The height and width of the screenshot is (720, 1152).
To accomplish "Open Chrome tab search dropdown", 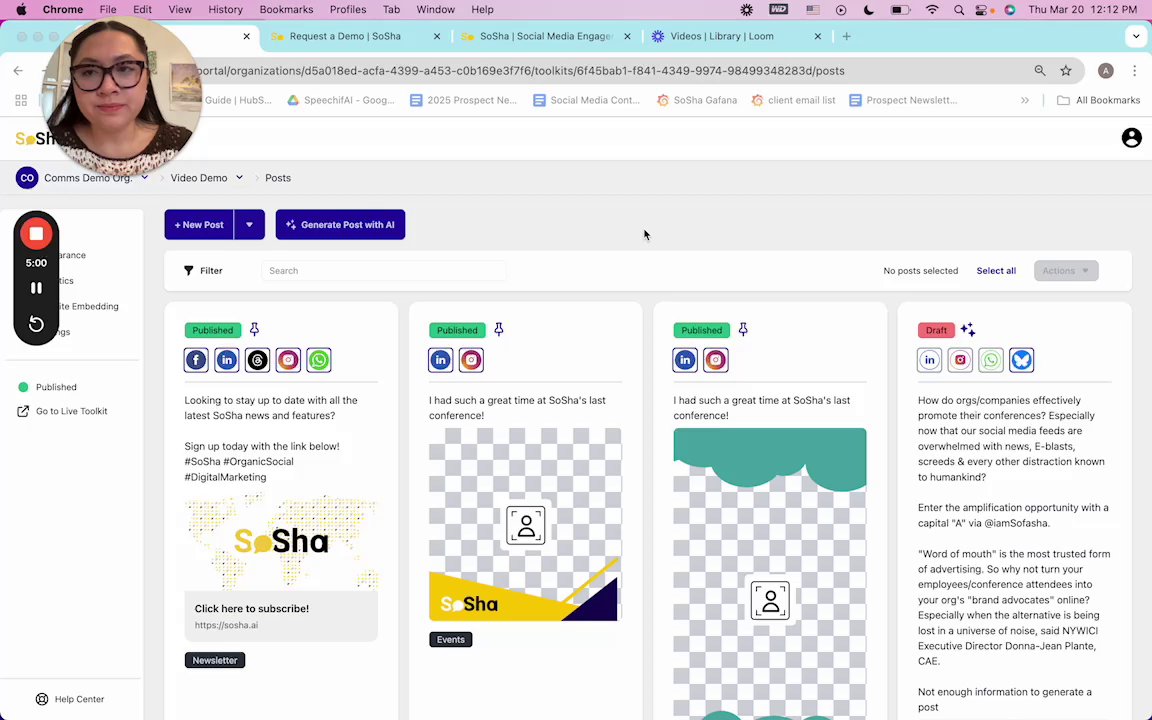I will (x=1136, y=36).
